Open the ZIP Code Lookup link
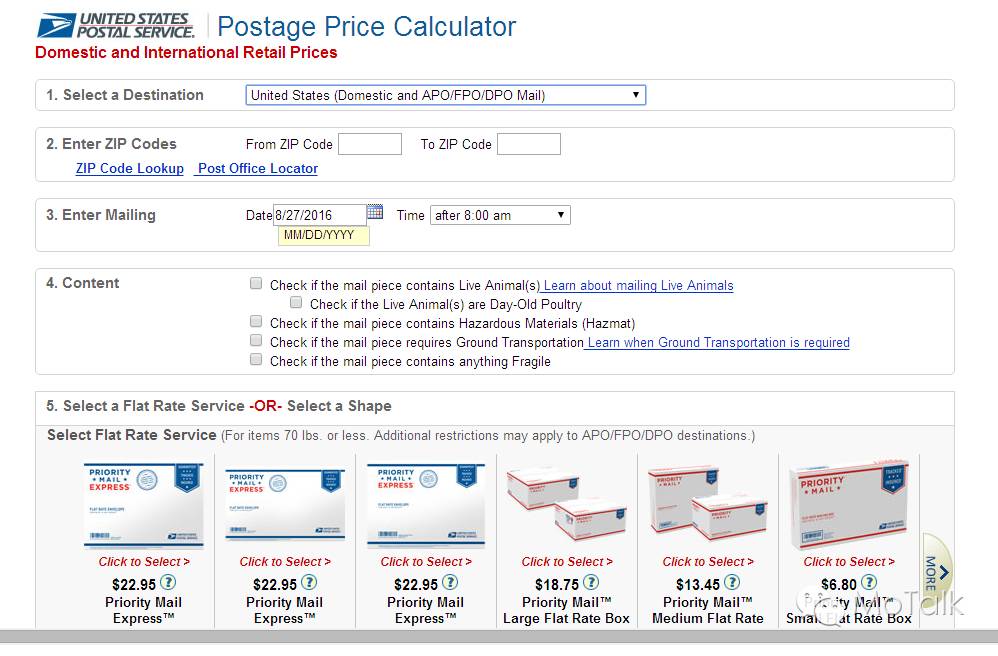998x656 pixels. click(x=130, y=169)
